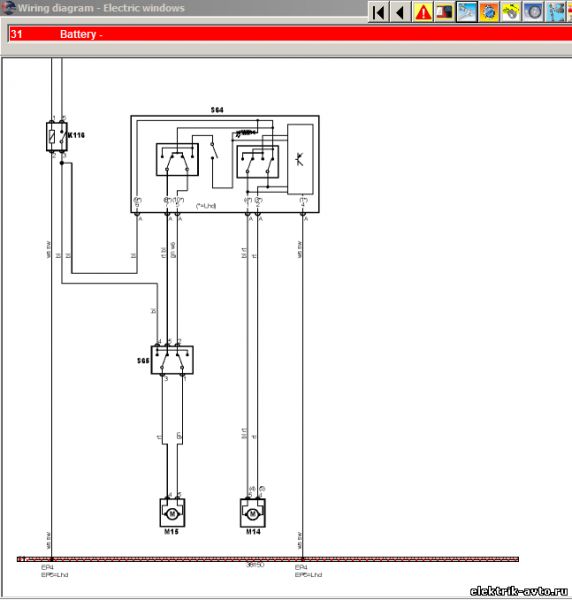Click the left EP4 ground point label

pos(47,567)
